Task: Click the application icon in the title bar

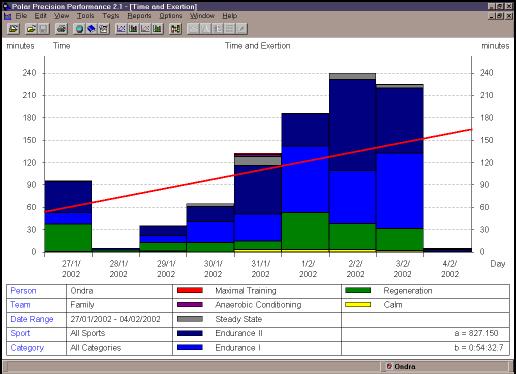Action: point(6,6)
